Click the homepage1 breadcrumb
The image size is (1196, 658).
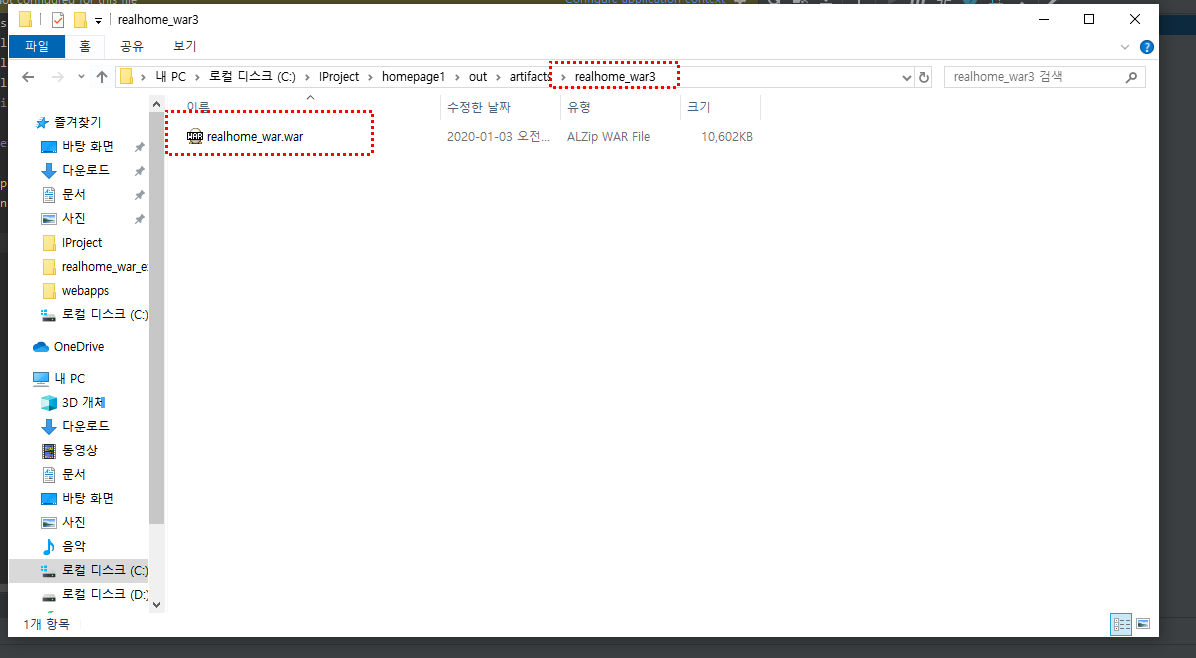pyautogui.click(x=413, y=77)
